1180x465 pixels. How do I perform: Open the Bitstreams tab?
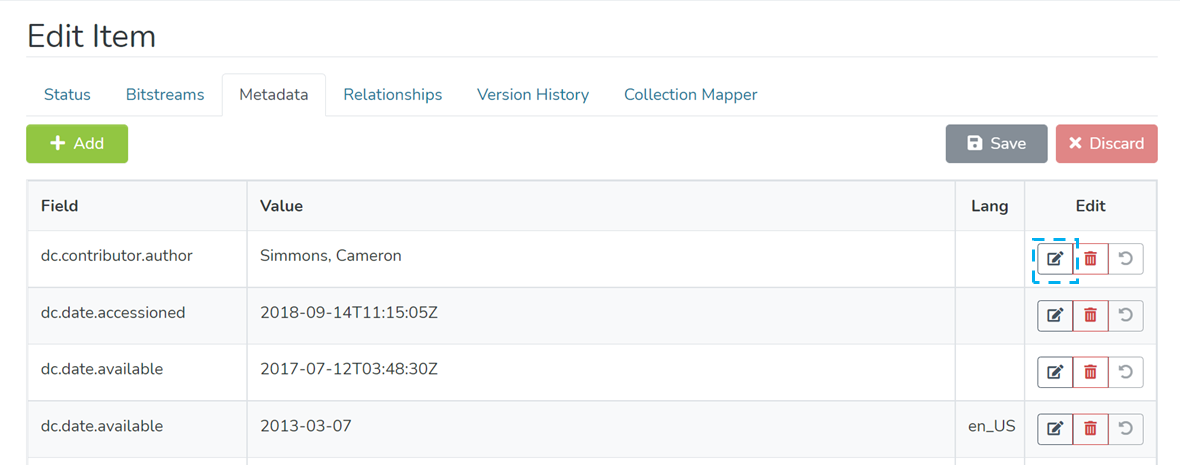click(165, 95)
